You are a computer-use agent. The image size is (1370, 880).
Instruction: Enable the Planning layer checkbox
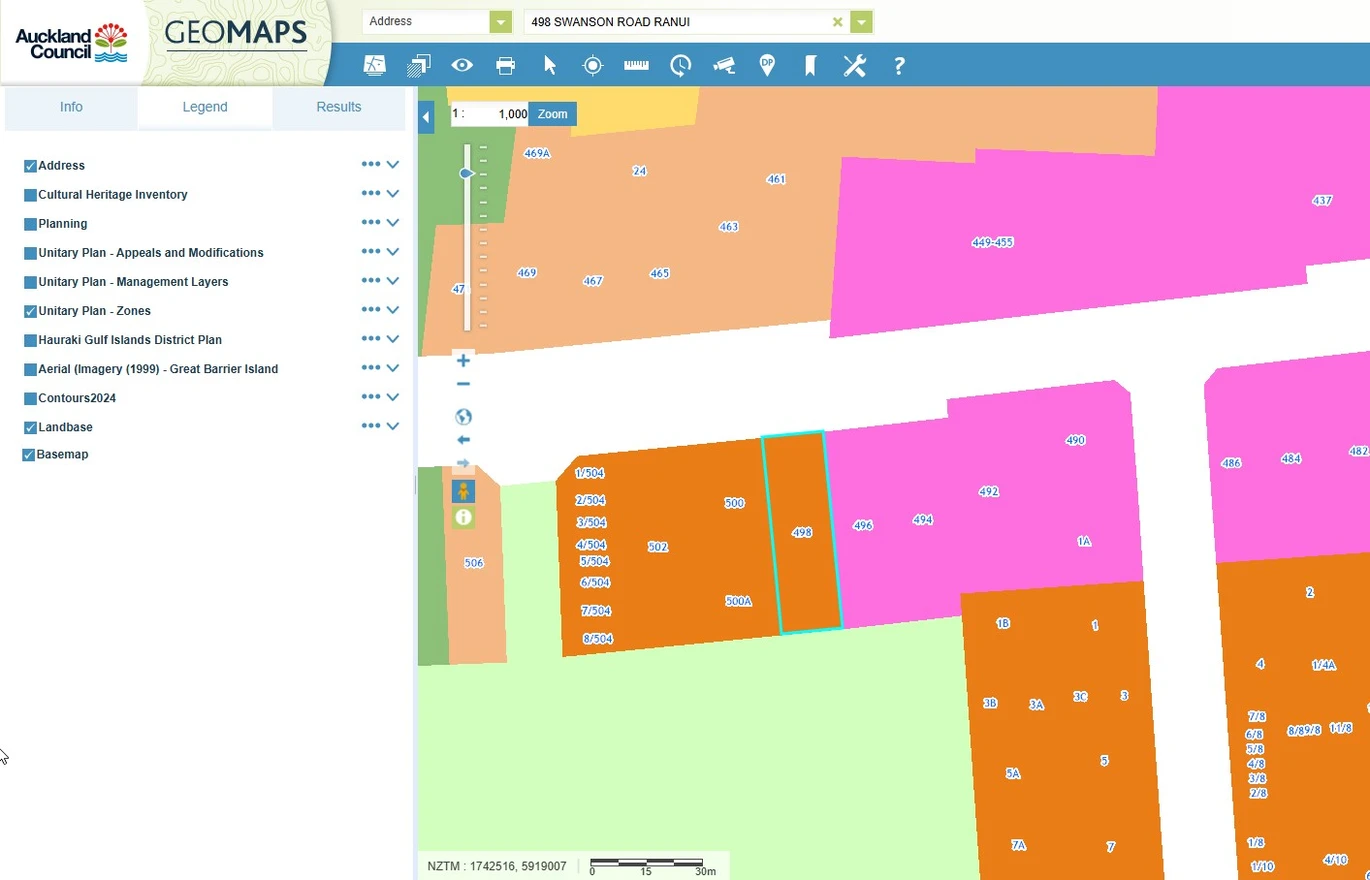point(30,224)
